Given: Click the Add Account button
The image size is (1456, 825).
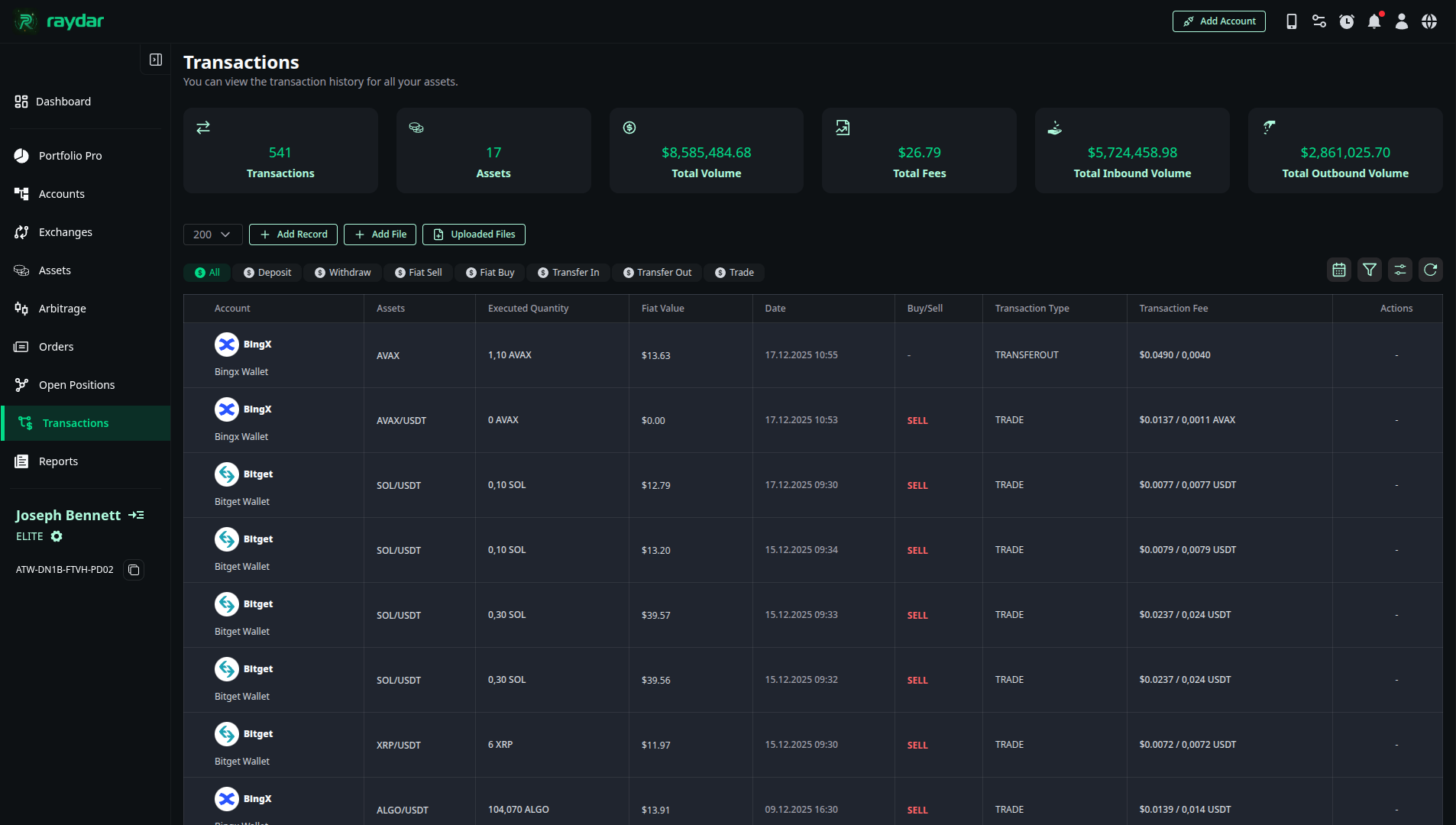Looking at the screenshot, I should tap(1218, 21).
